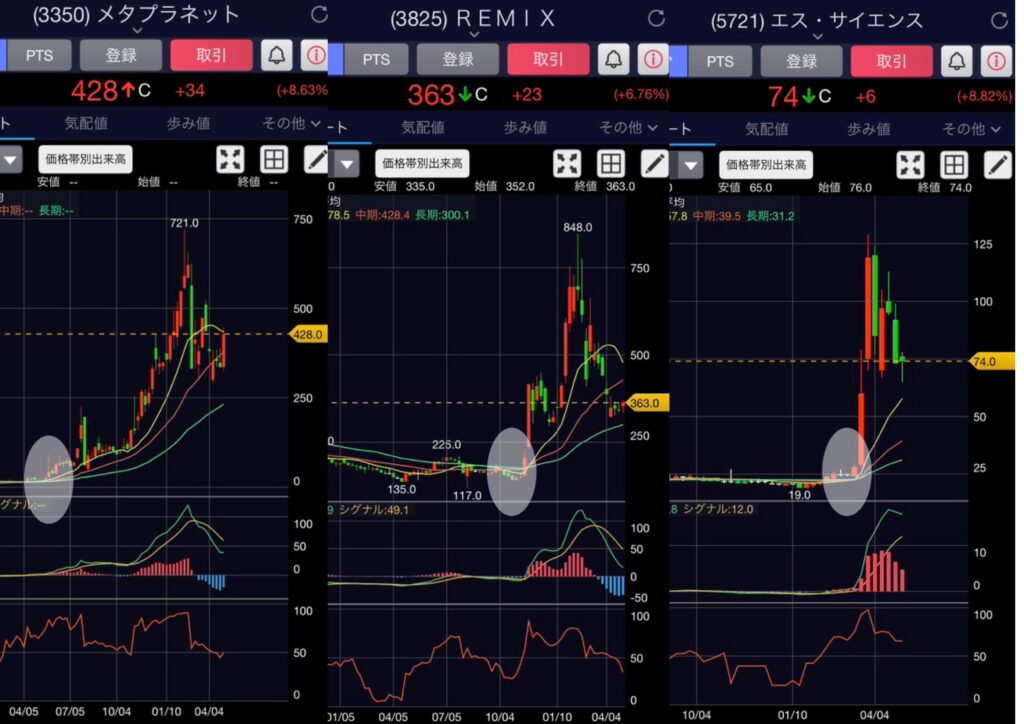The height and width of the screenshot is (724, 1024).
Task: Select the drawing pencil tool in エス・サイエンス panel
Action: (x=998, y=165)
